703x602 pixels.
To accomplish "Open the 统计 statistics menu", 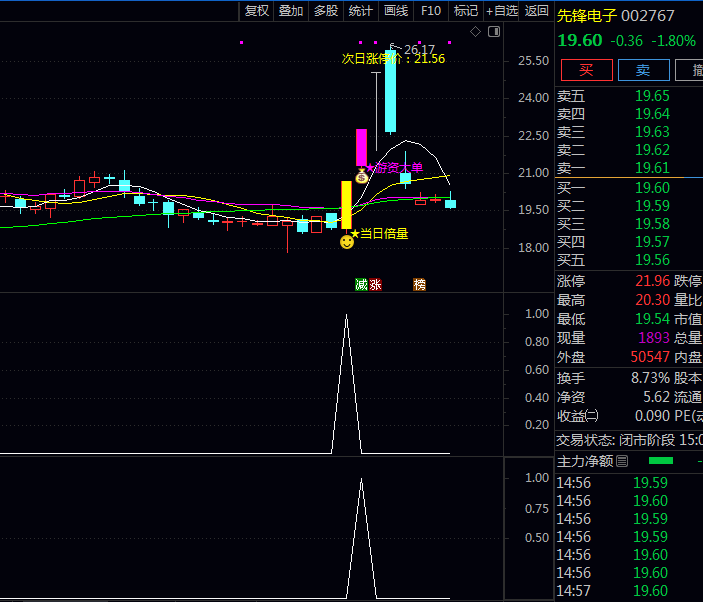I will click(361, 11).
